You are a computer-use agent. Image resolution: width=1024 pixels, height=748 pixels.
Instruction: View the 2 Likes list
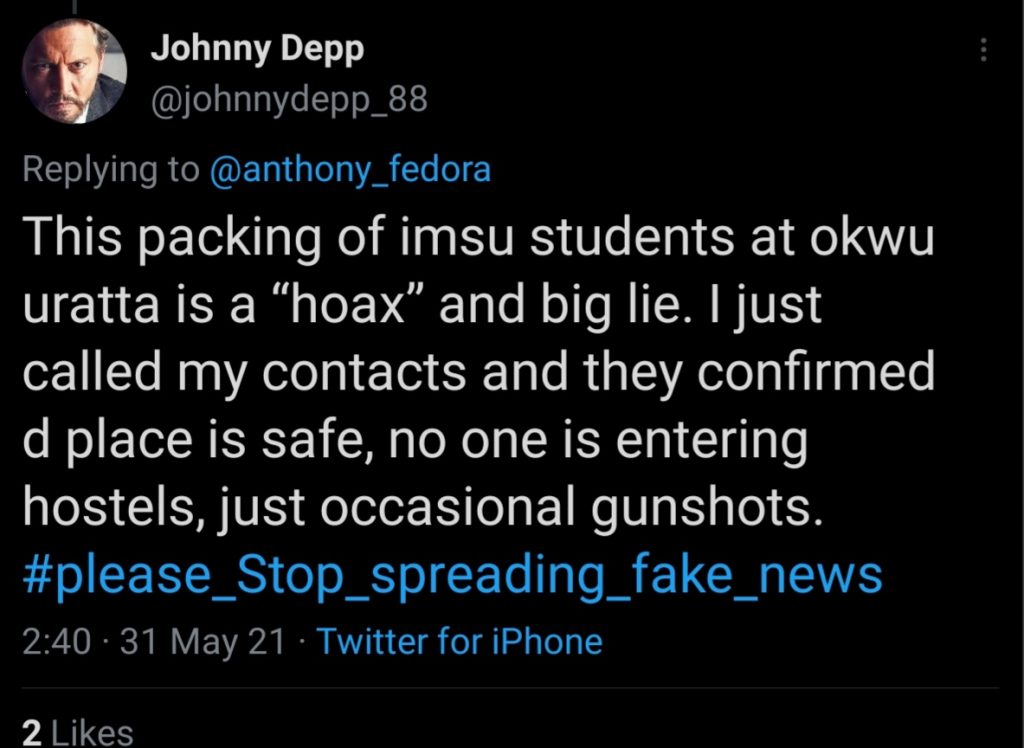click(x=77, y=732)
